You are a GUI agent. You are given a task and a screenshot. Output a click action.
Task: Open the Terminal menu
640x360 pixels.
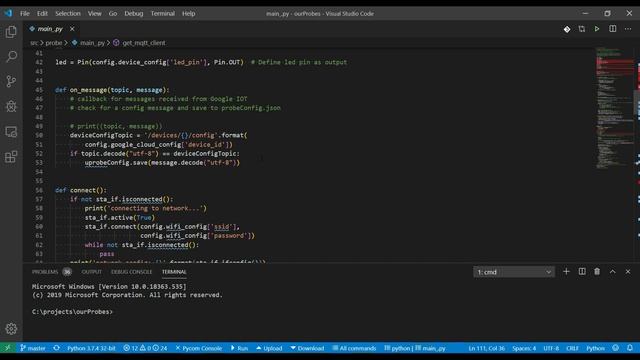[162, 13]
